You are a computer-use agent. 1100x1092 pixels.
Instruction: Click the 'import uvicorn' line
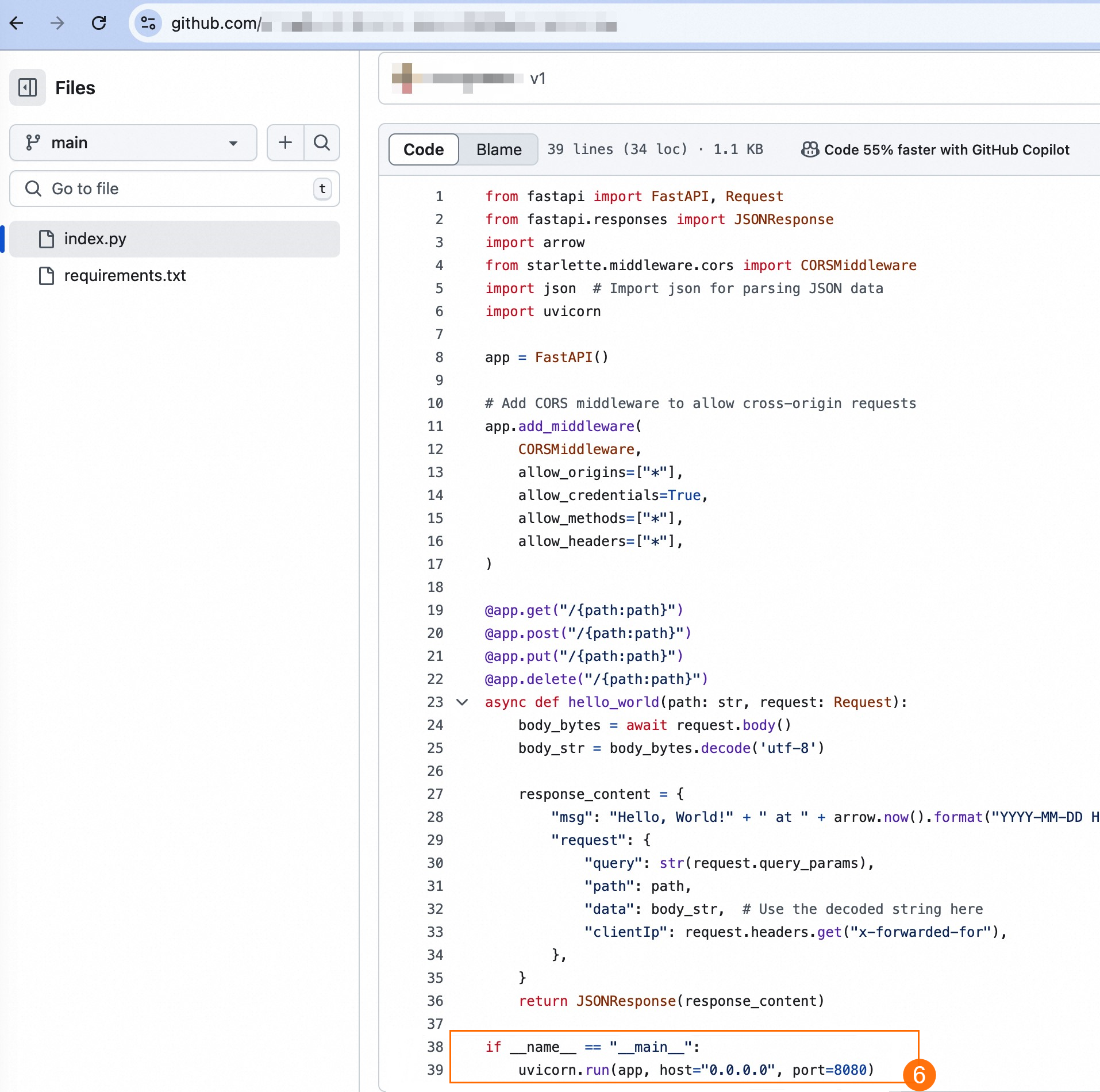(543, 311)
